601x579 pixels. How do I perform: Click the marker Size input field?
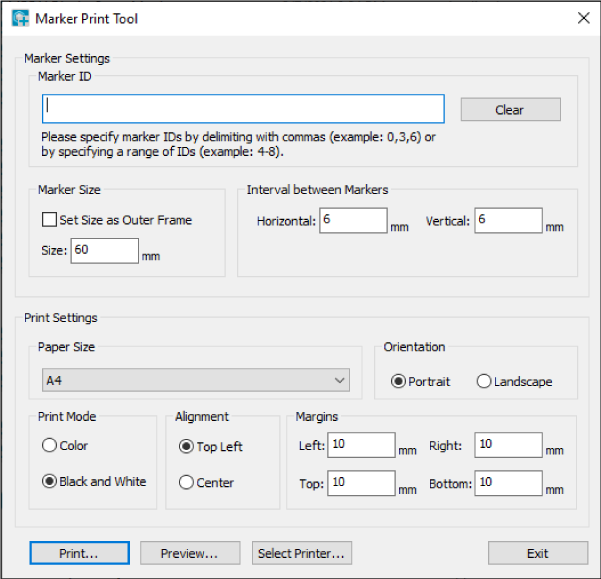(x=105, y=251)
